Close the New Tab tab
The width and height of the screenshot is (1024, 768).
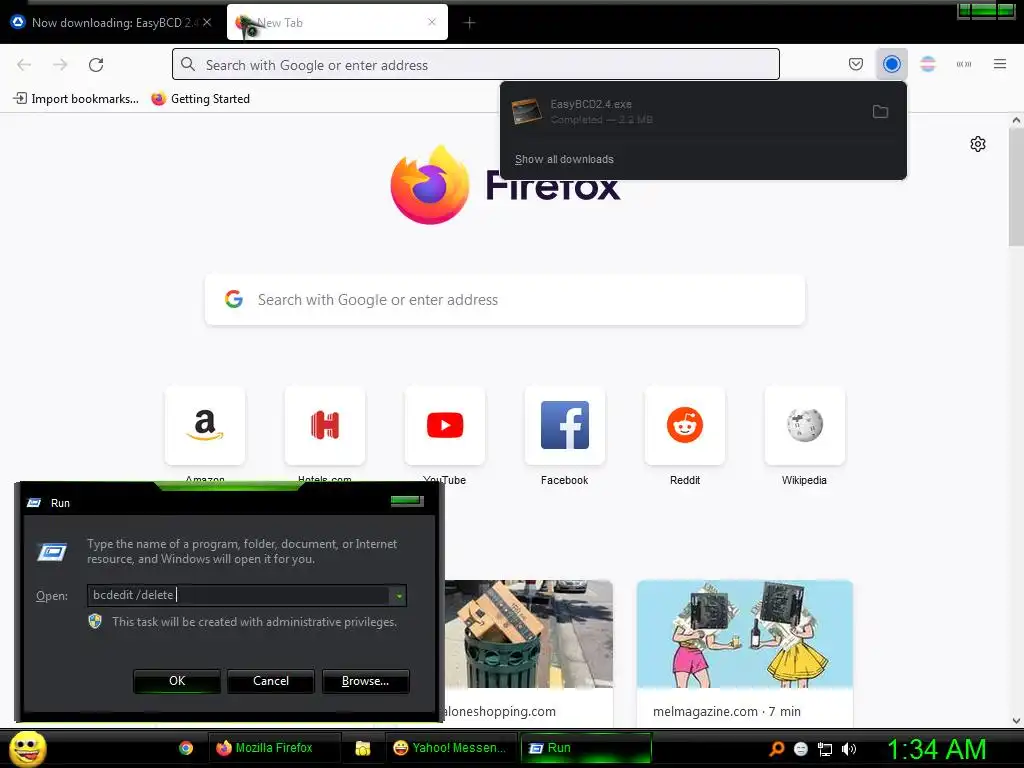(432, 22)
